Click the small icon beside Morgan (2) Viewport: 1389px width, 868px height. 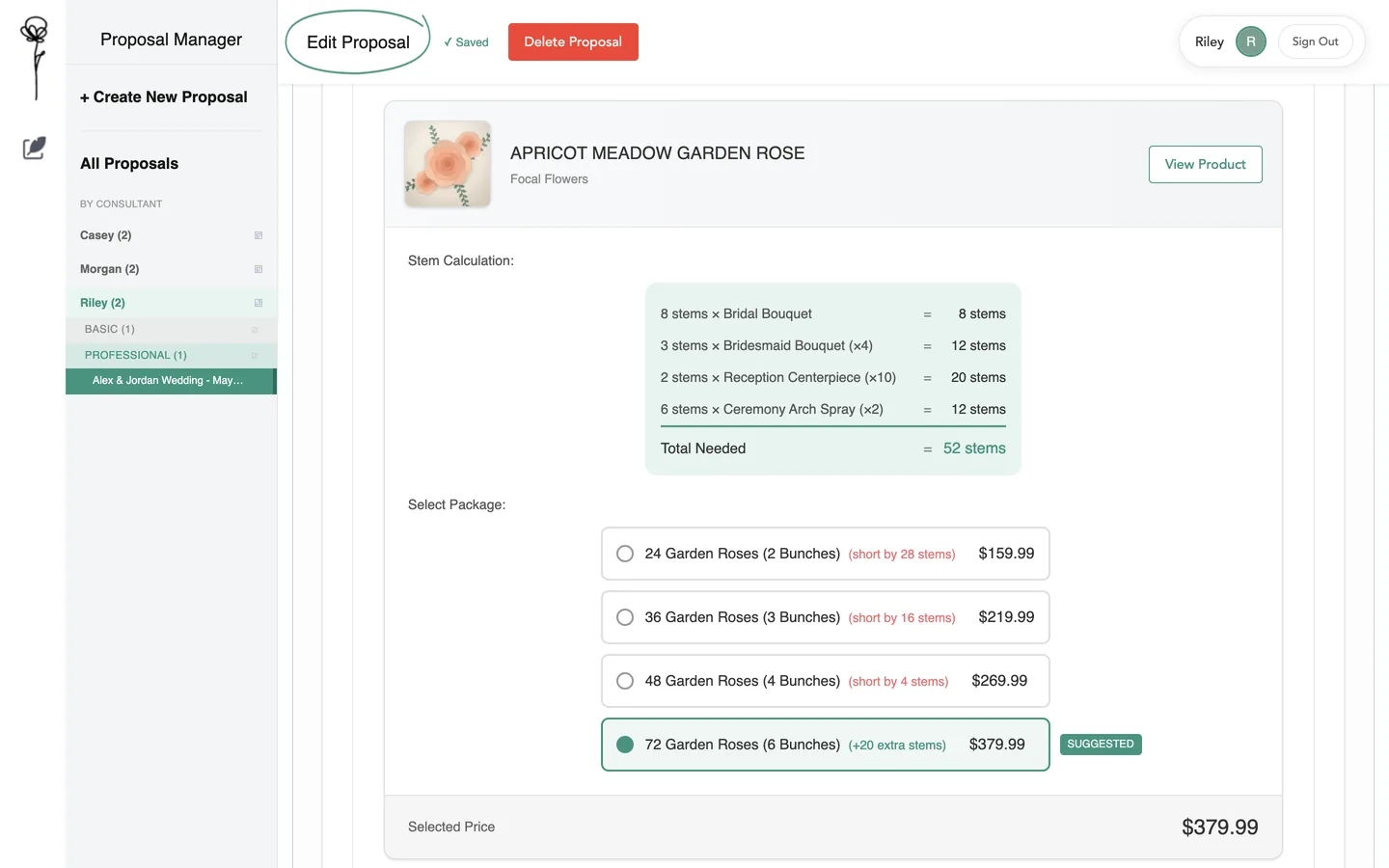[259, 269]
